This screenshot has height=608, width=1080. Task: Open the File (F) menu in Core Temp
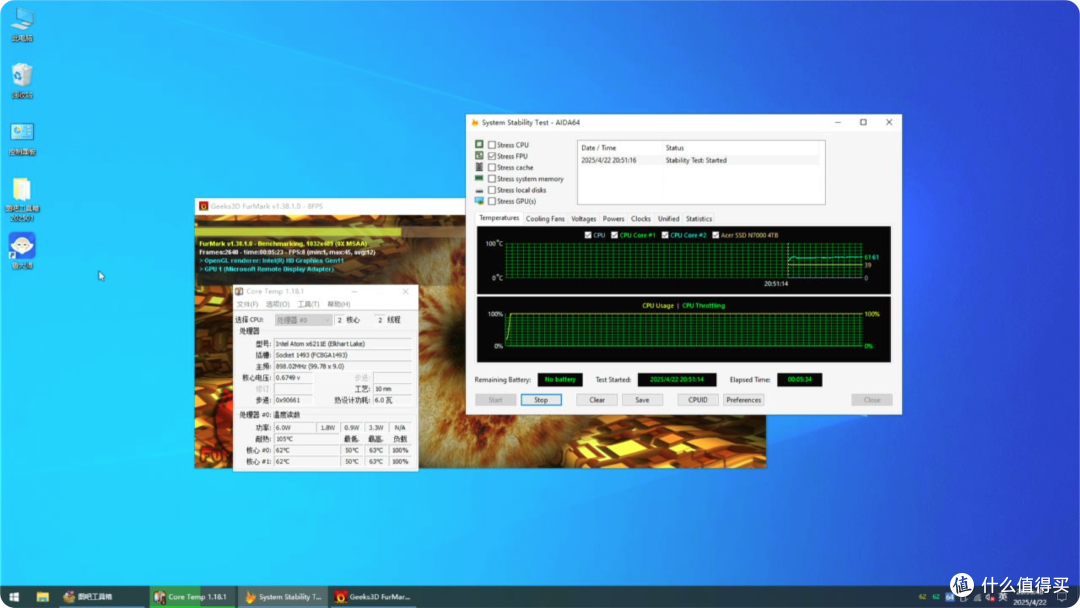point(247,304)
